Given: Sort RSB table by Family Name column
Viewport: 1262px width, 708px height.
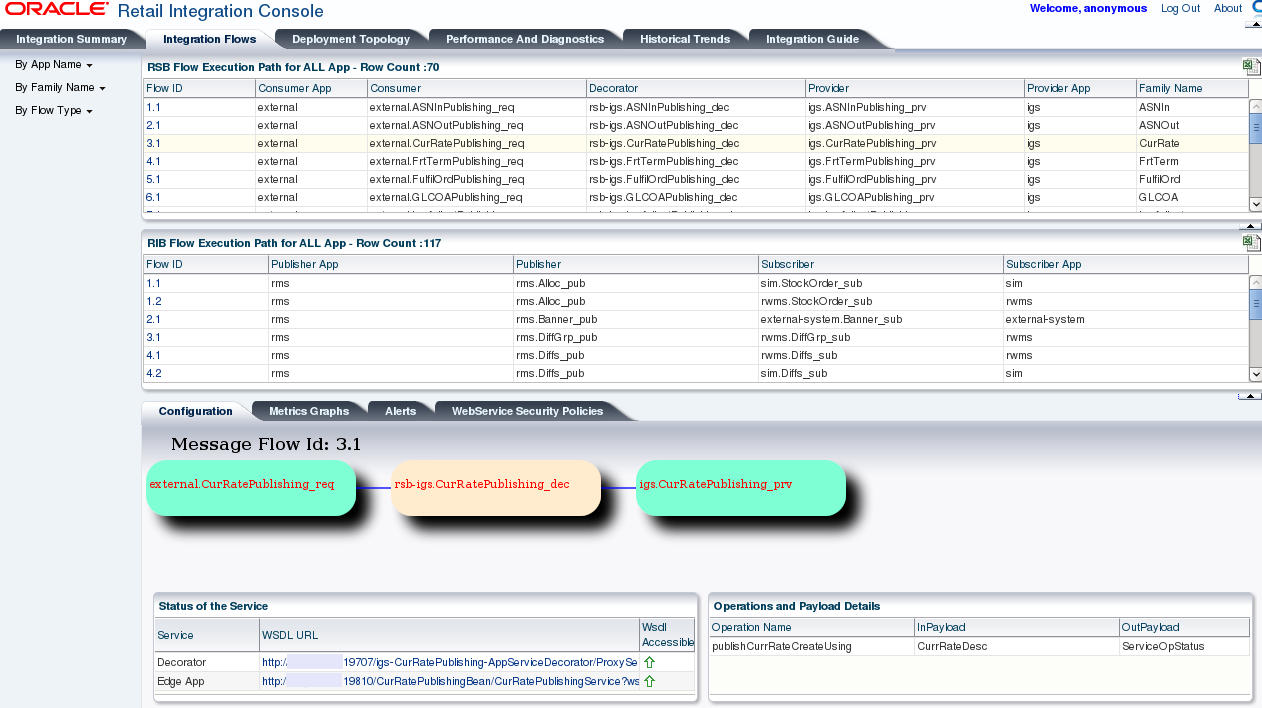Looking at the screenshot, I should click(x=1192, y=88).
